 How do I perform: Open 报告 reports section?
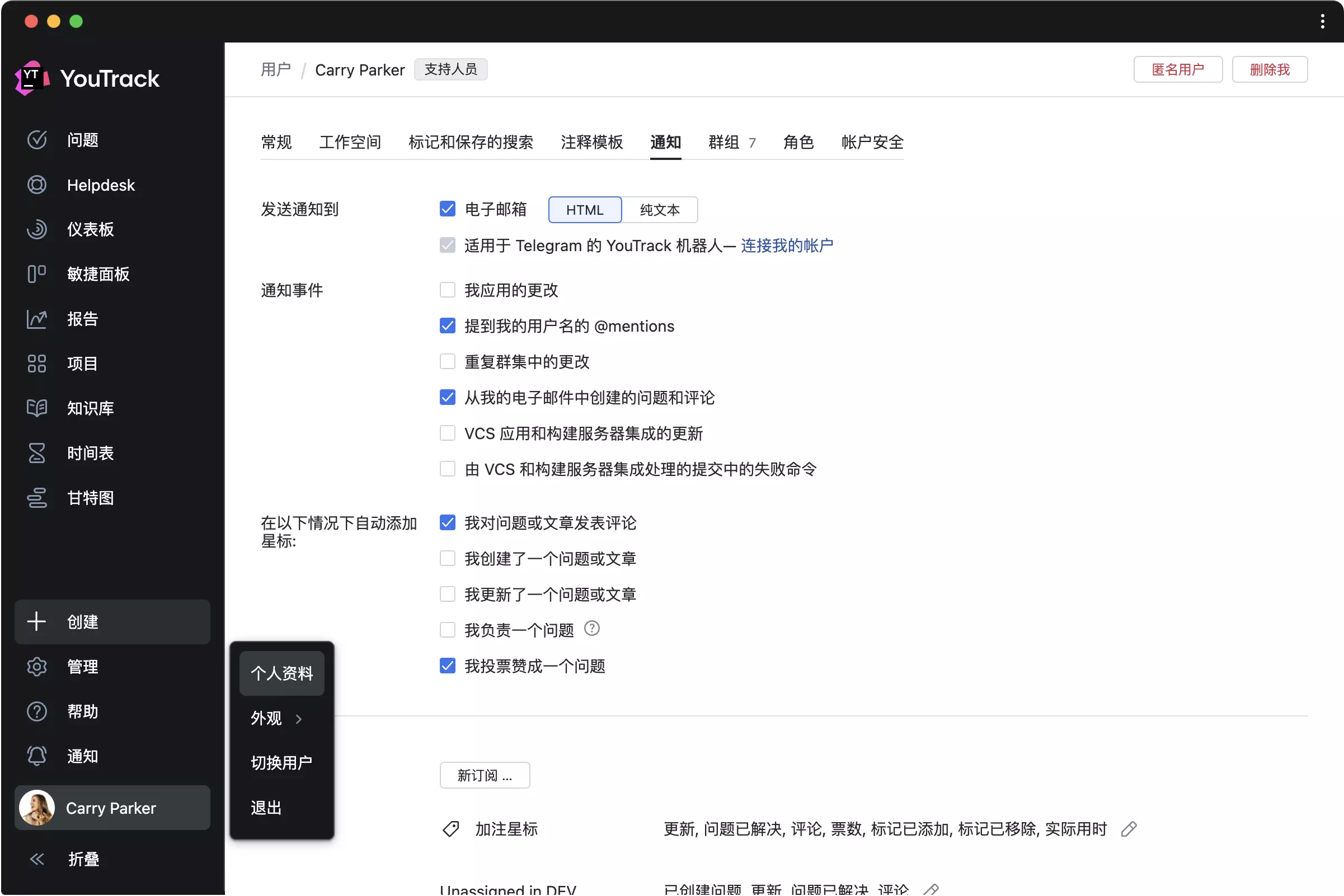[x=83, y=318]
